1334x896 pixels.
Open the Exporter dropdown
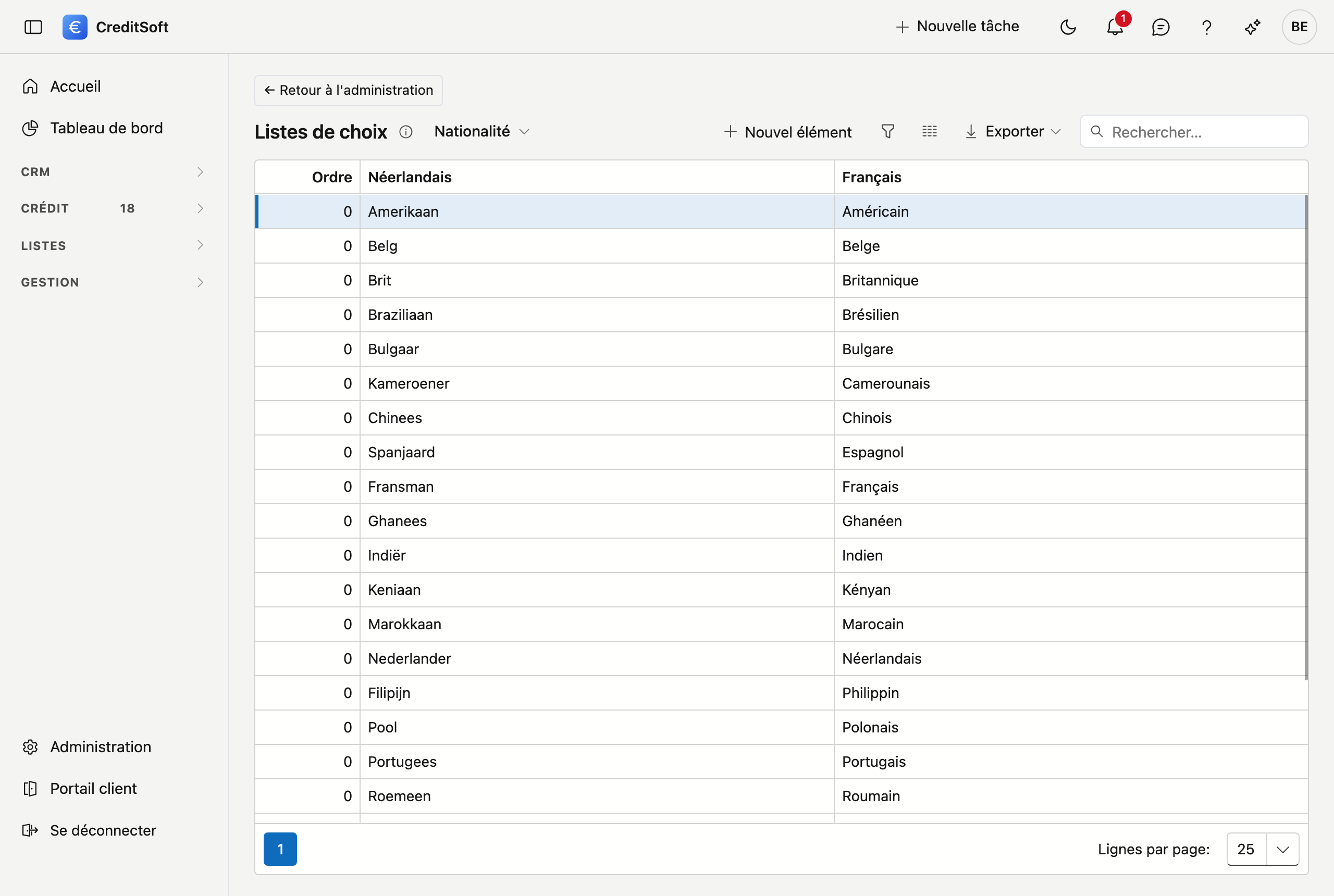coord(1014,131)
